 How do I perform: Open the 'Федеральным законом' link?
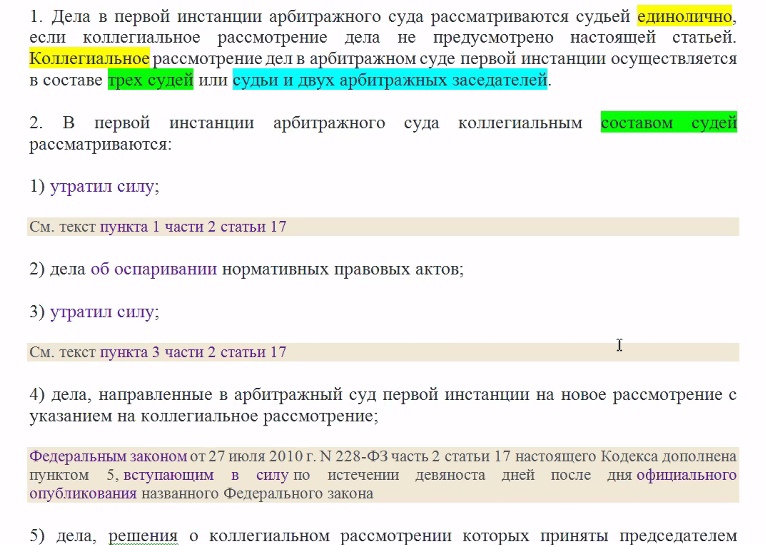(108, 456)
